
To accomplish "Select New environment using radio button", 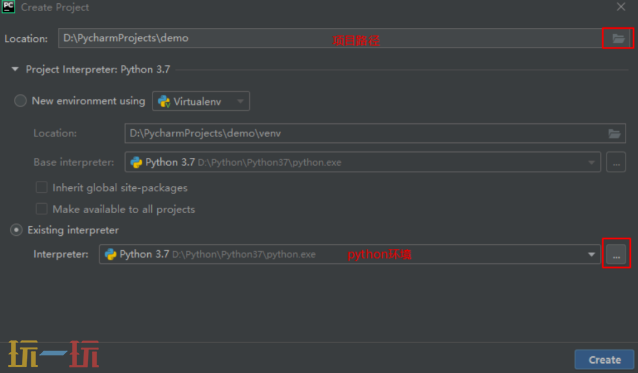I will [20, 101].
